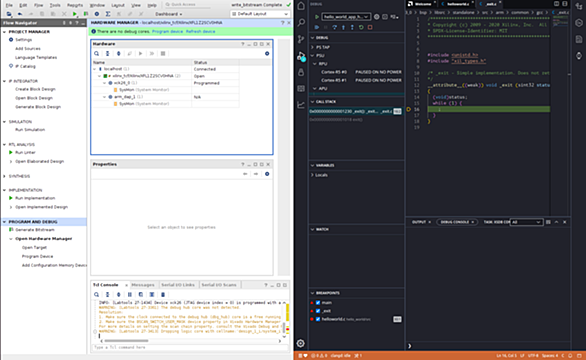Screen dimensions: 586x360
Task: Open Source Control view in activity bar
Action: 301,39
